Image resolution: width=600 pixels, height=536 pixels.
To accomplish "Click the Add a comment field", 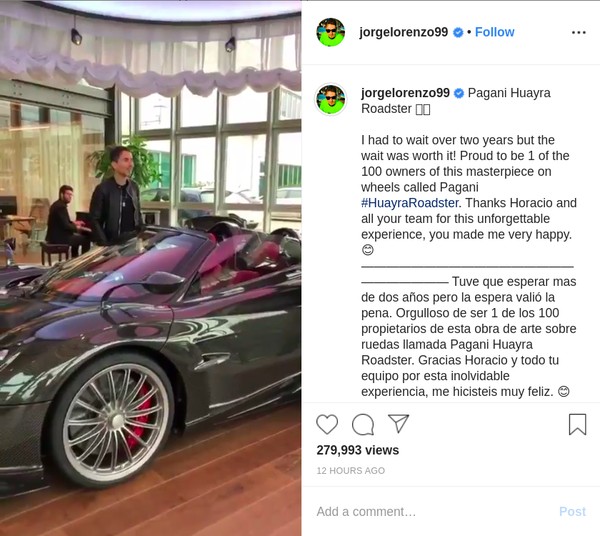I will click(x=432, y=512).
